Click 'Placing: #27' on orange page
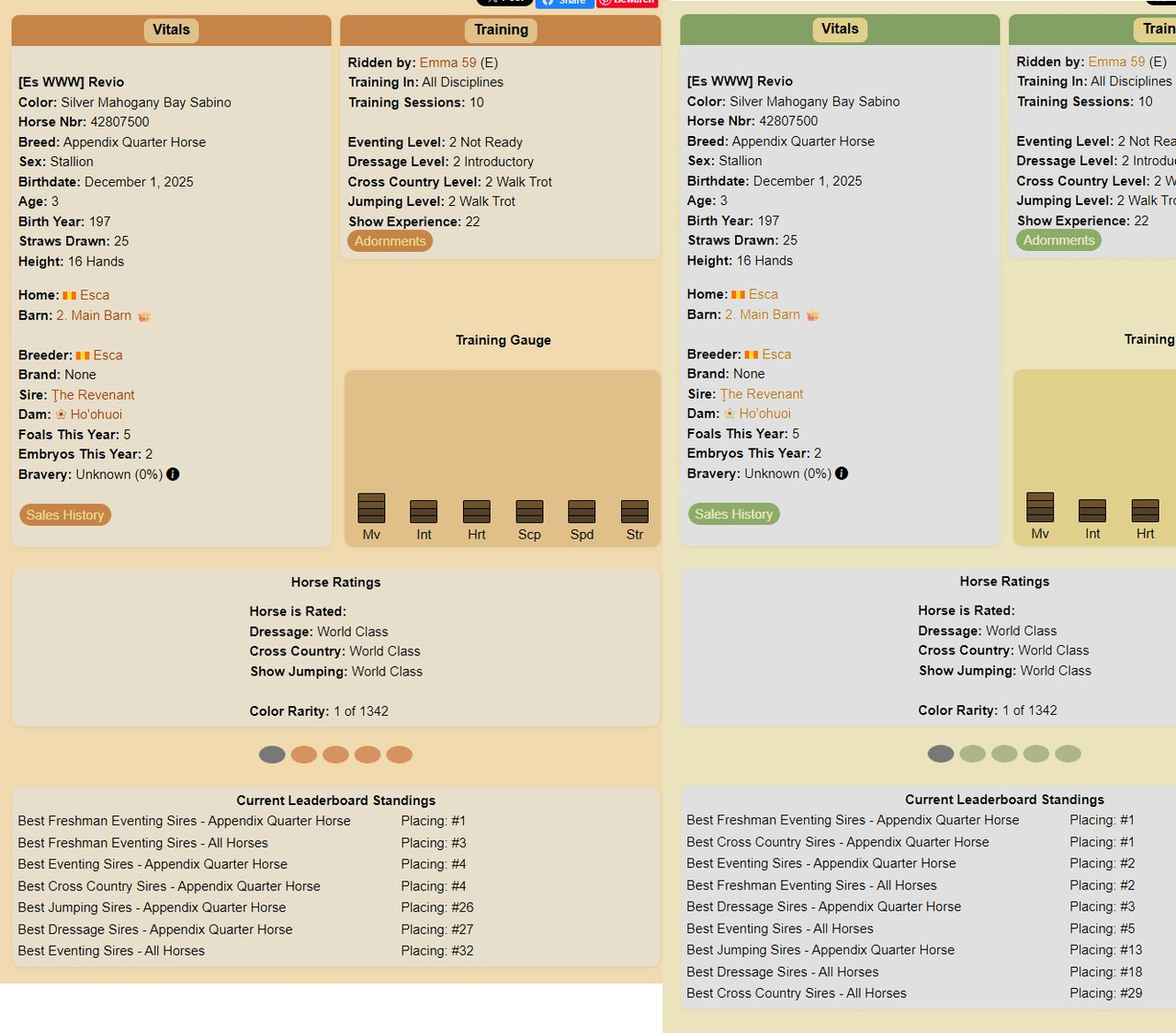 click(437, 929)
